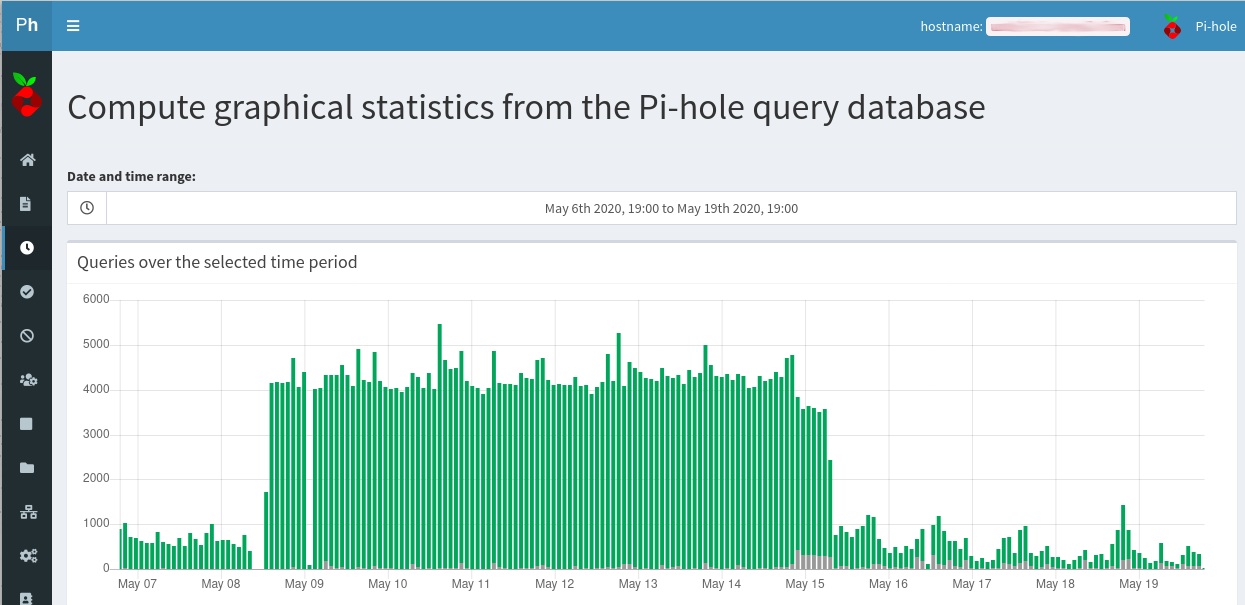Open the whitelist checkmark icon
1245x605 pixels.
point(27,292)
